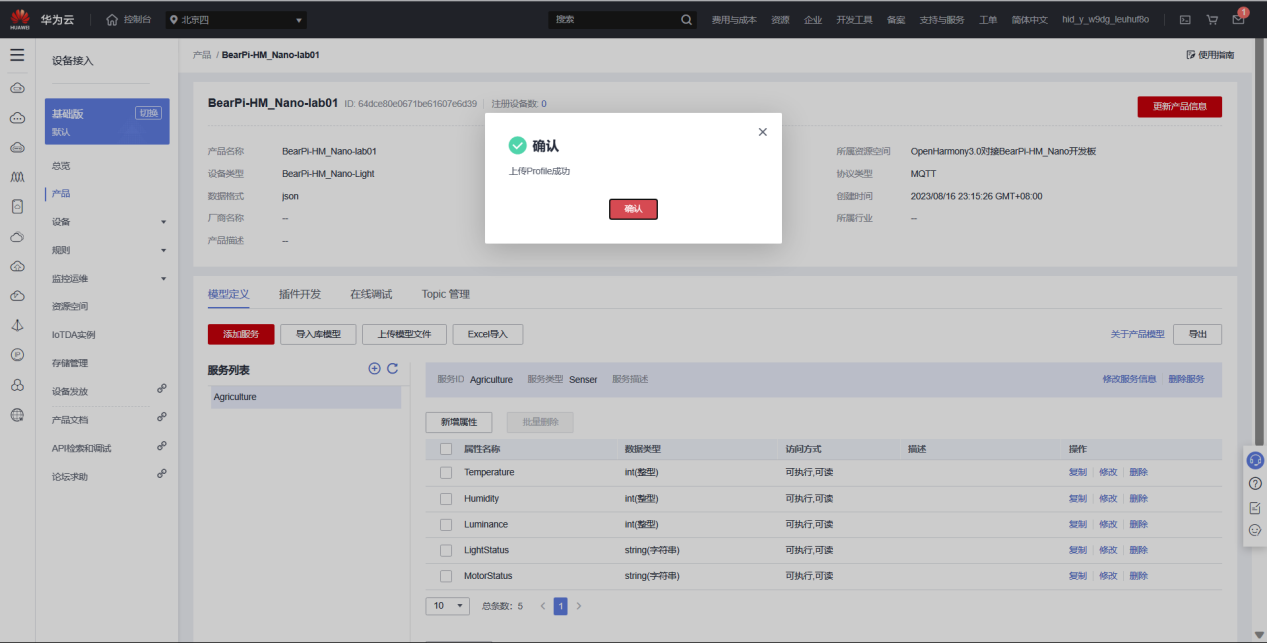Toggle the 切换 edition switch
This screenshot has height=643, width=1267.
(148, 113)
